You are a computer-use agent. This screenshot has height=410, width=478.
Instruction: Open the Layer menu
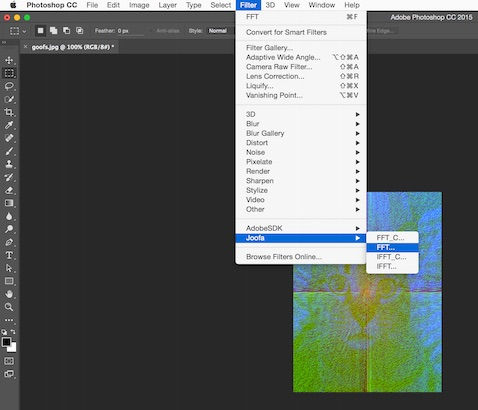(x=167, y=5)
